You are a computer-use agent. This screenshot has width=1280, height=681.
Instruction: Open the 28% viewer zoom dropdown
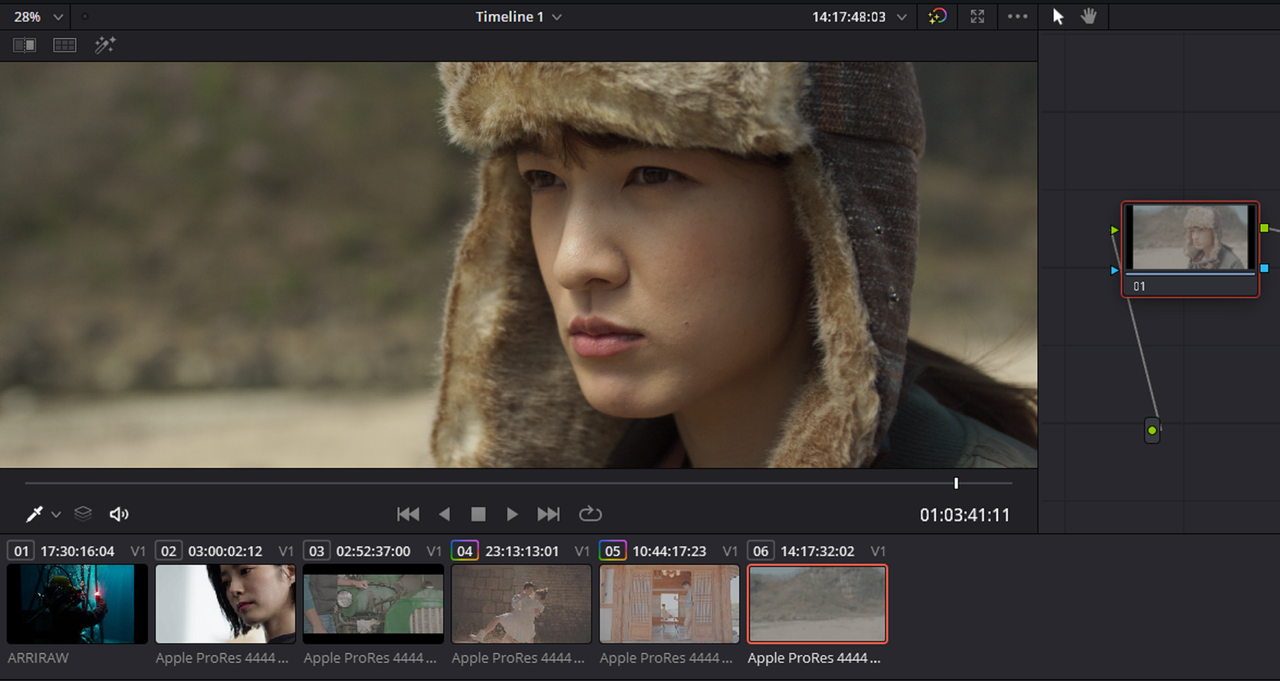[x=39, y=16]
